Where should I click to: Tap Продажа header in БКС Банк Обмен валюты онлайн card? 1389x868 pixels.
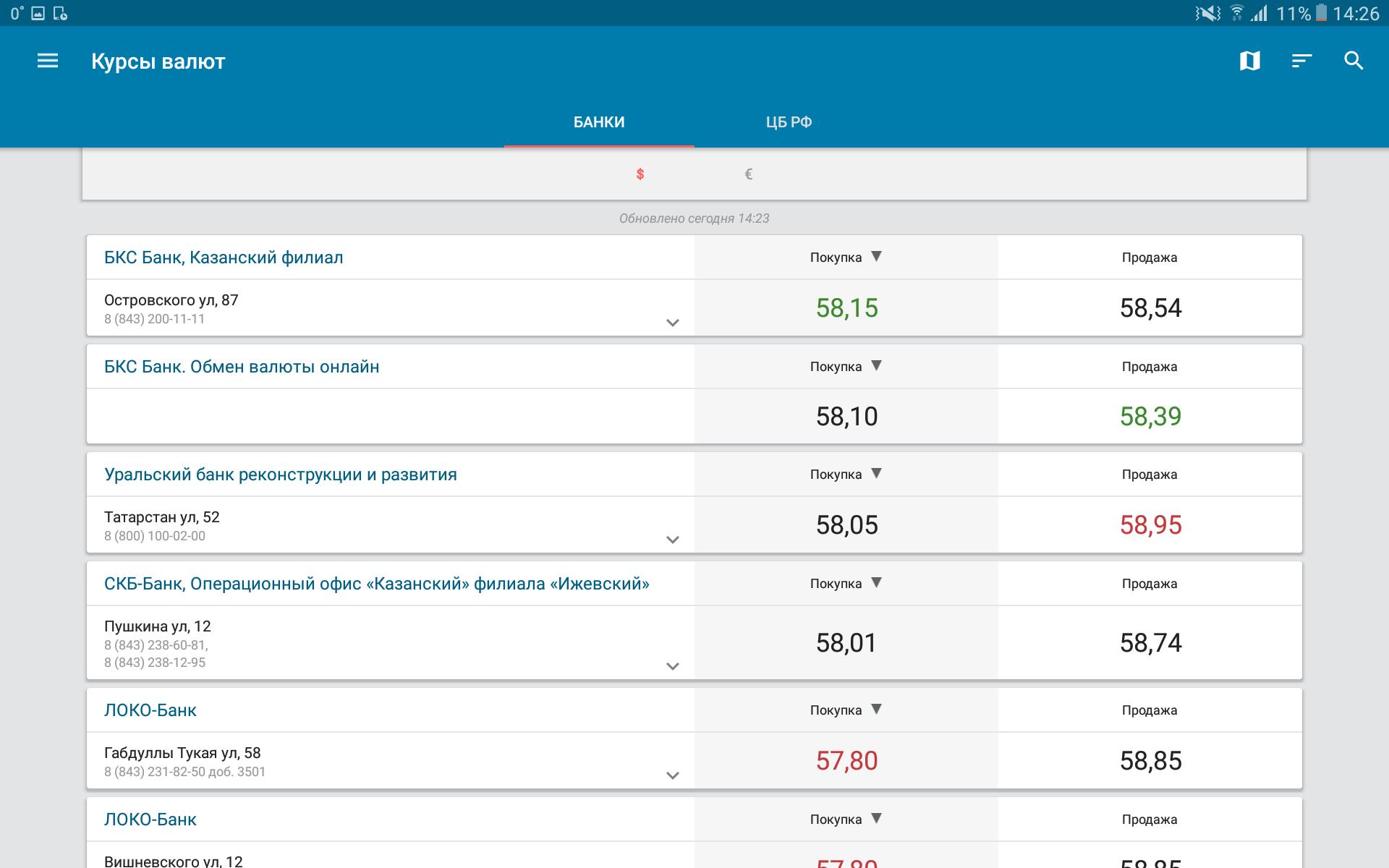click(x=1150, y=367)
